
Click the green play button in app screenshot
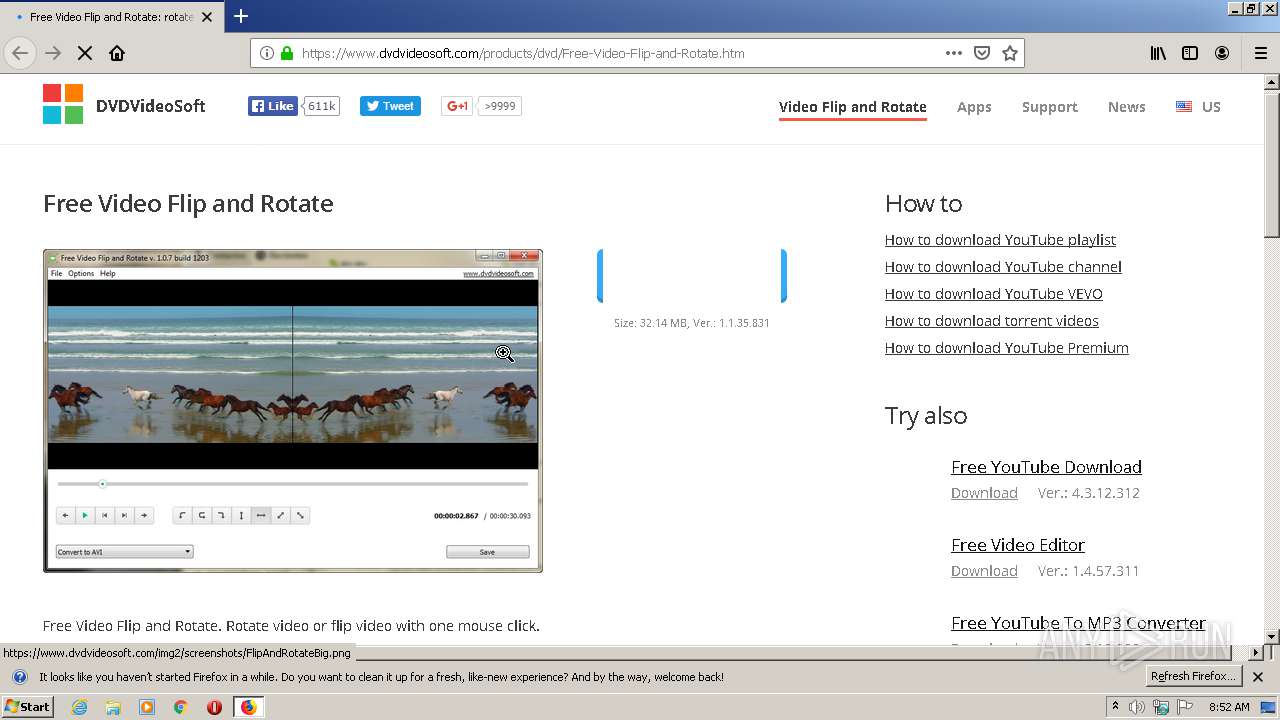[85, 515]
